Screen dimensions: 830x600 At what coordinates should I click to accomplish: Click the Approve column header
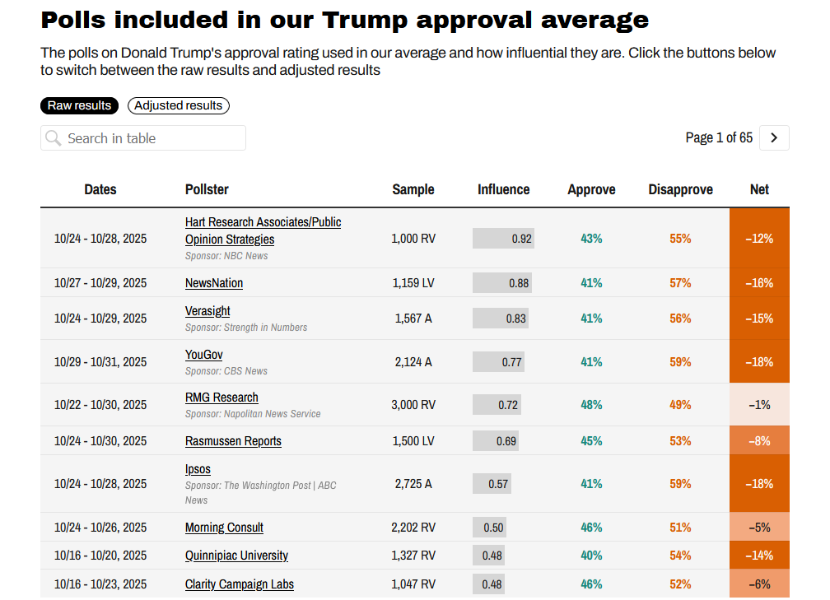pyautogui.click(x=591, y=189)
